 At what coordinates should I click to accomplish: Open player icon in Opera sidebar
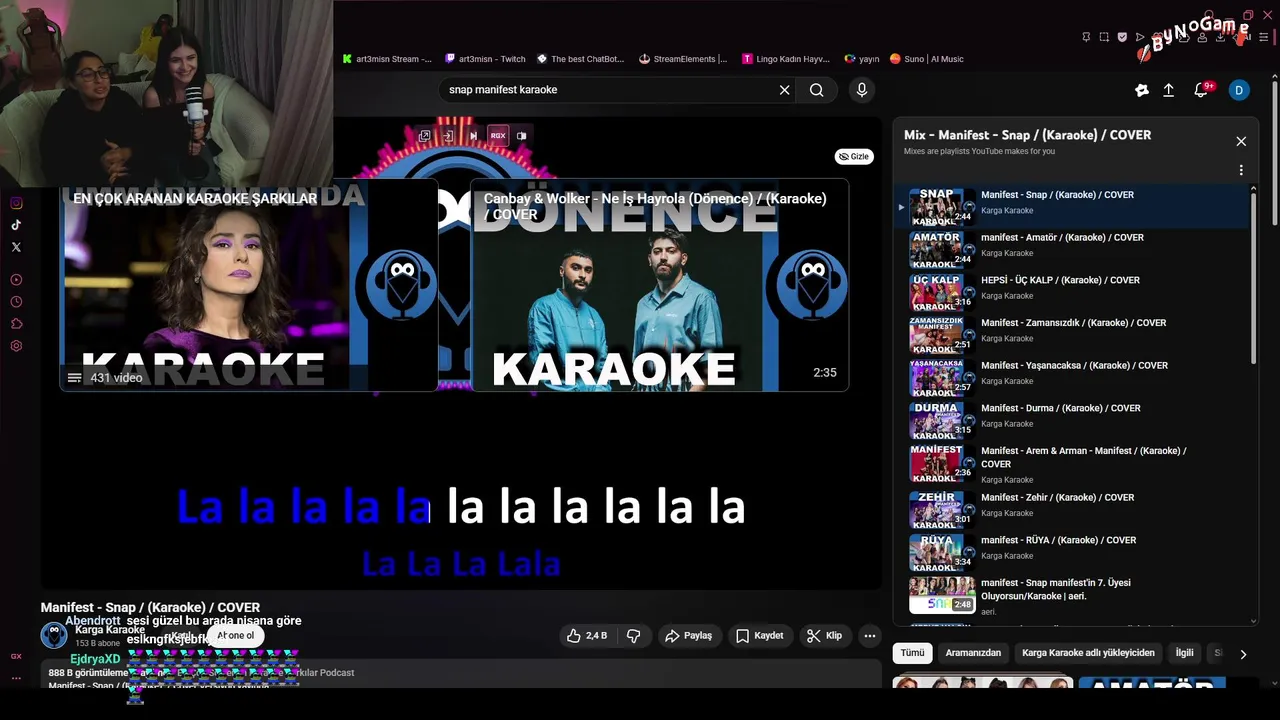[16, 280]
